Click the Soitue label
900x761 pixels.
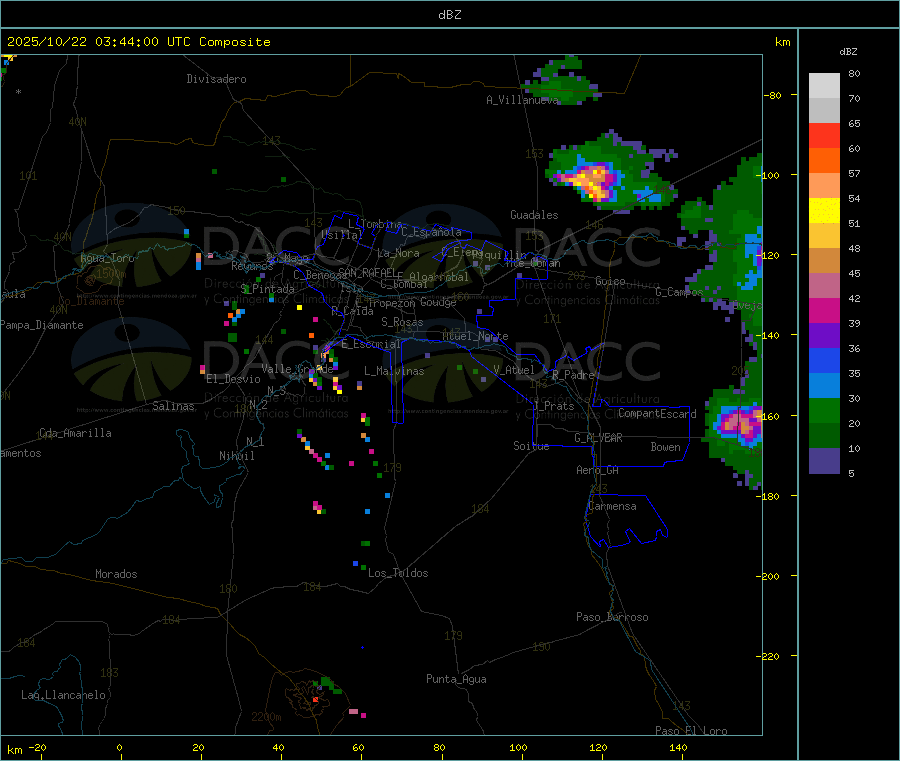click(531, 446)
